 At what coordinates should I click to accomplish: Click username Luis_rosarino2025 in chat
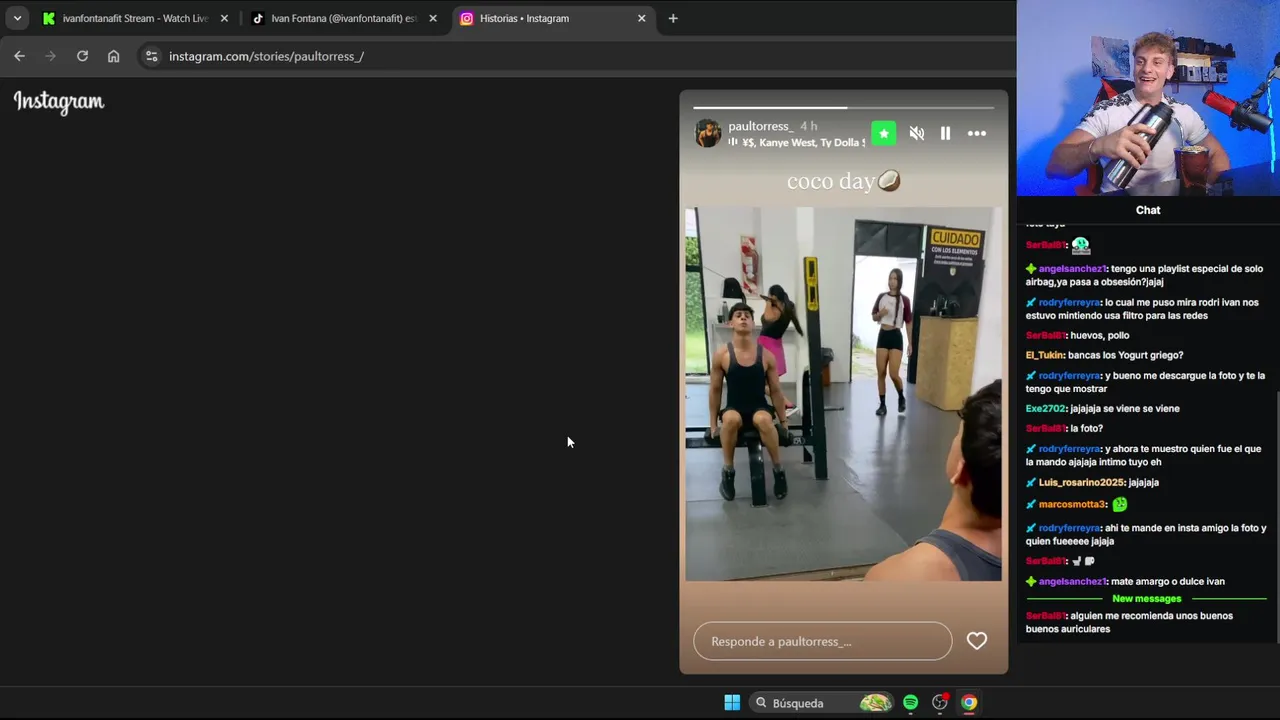[x=1082, y=482]
